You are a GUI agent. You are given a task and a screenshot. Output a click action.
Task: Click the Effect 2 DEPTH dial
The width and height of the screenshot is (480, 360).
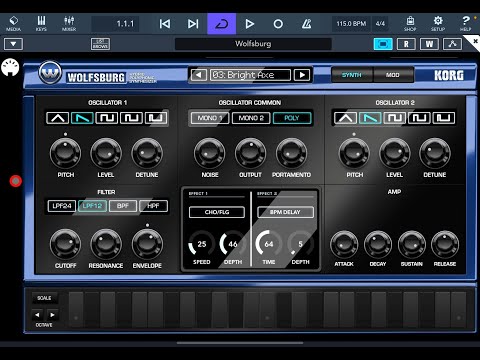pyautogui.click(x=300, y=244)
